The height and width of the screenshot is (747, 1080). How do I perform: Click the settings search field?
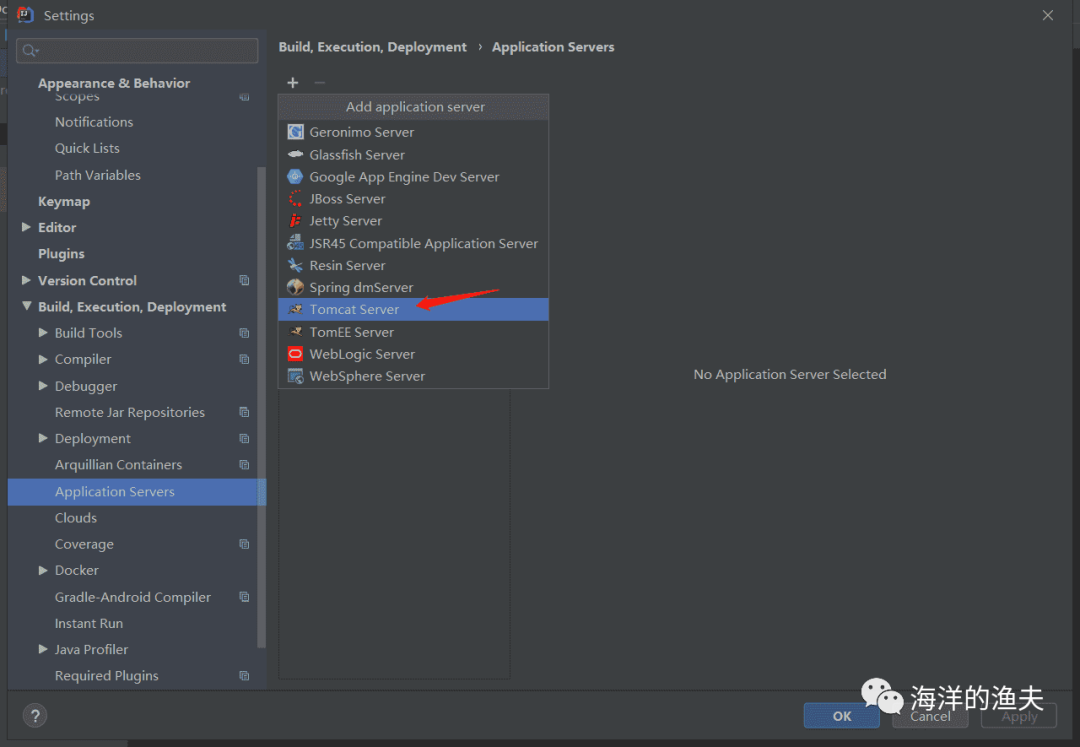(137, 50)
